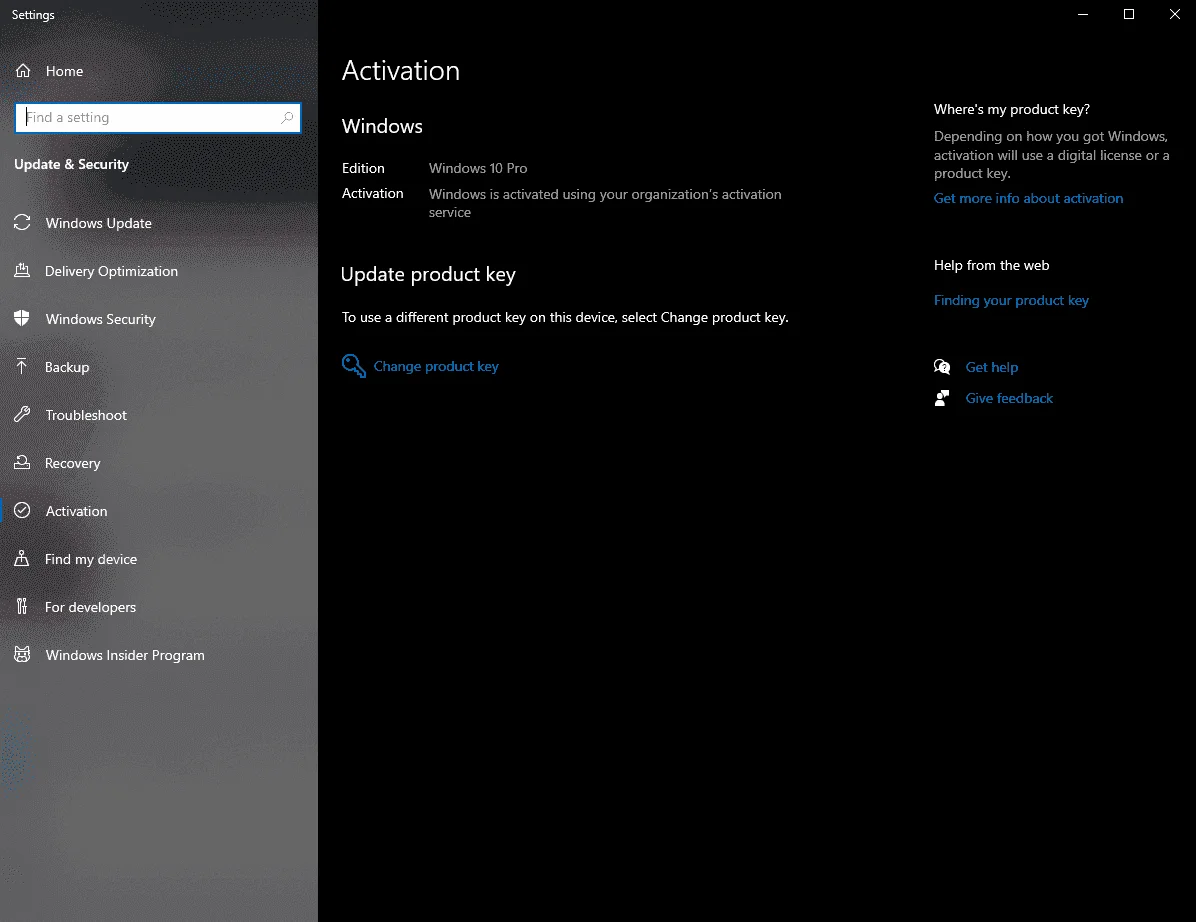
Task: Focus the Find a setting search box
Action: pos(158,117)
